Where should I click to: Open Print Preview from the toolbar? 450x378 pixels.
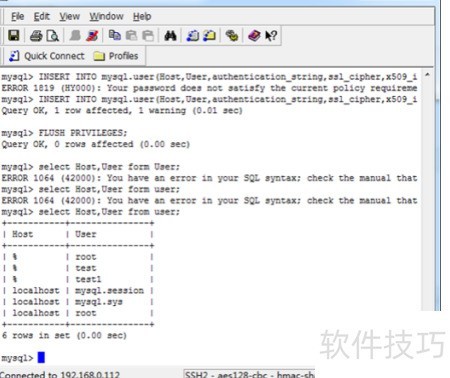(53, 36)
